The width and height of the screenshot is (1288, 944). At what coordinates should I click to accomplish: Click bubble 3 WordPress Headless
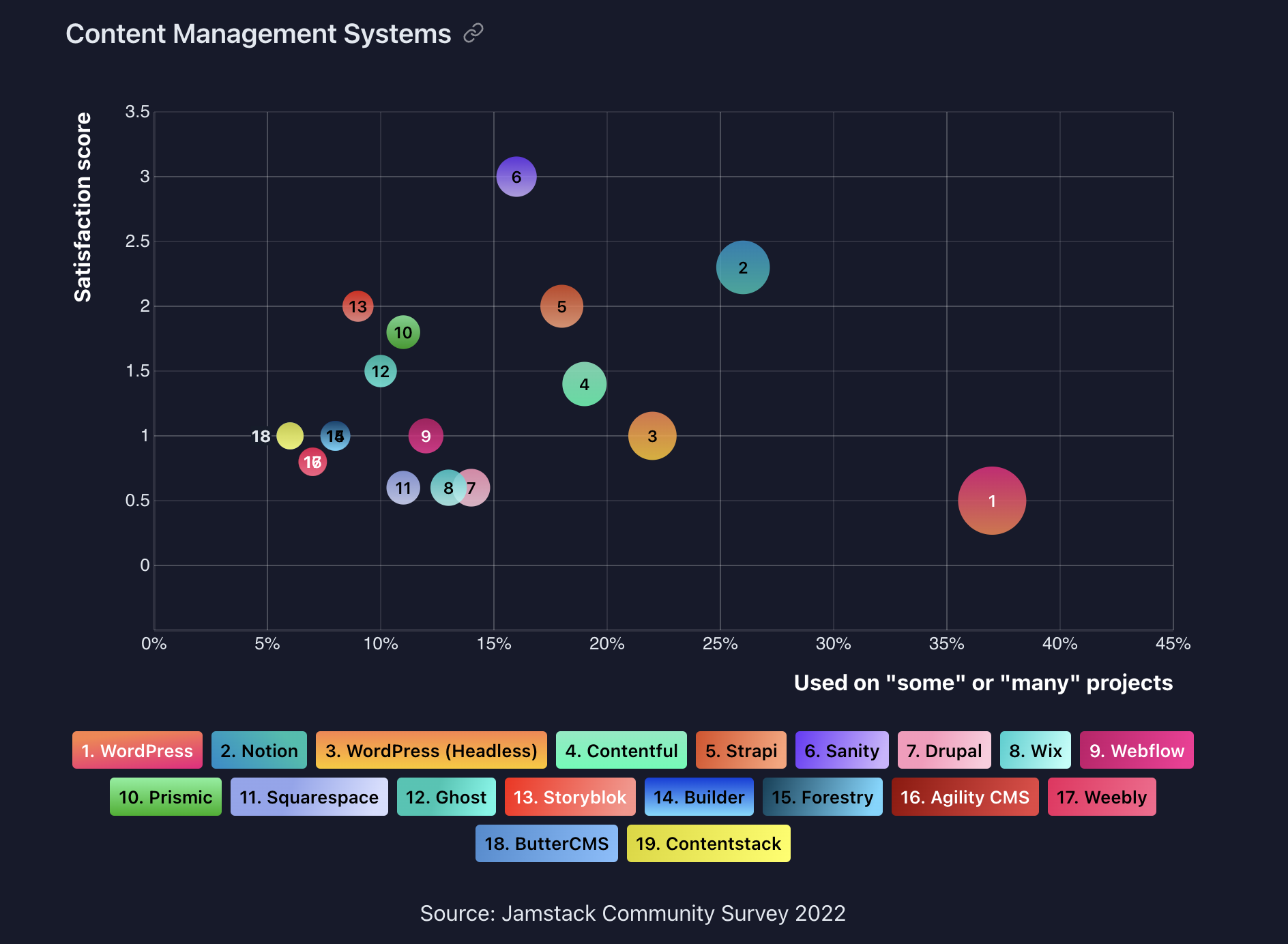[x=652, y=436]
